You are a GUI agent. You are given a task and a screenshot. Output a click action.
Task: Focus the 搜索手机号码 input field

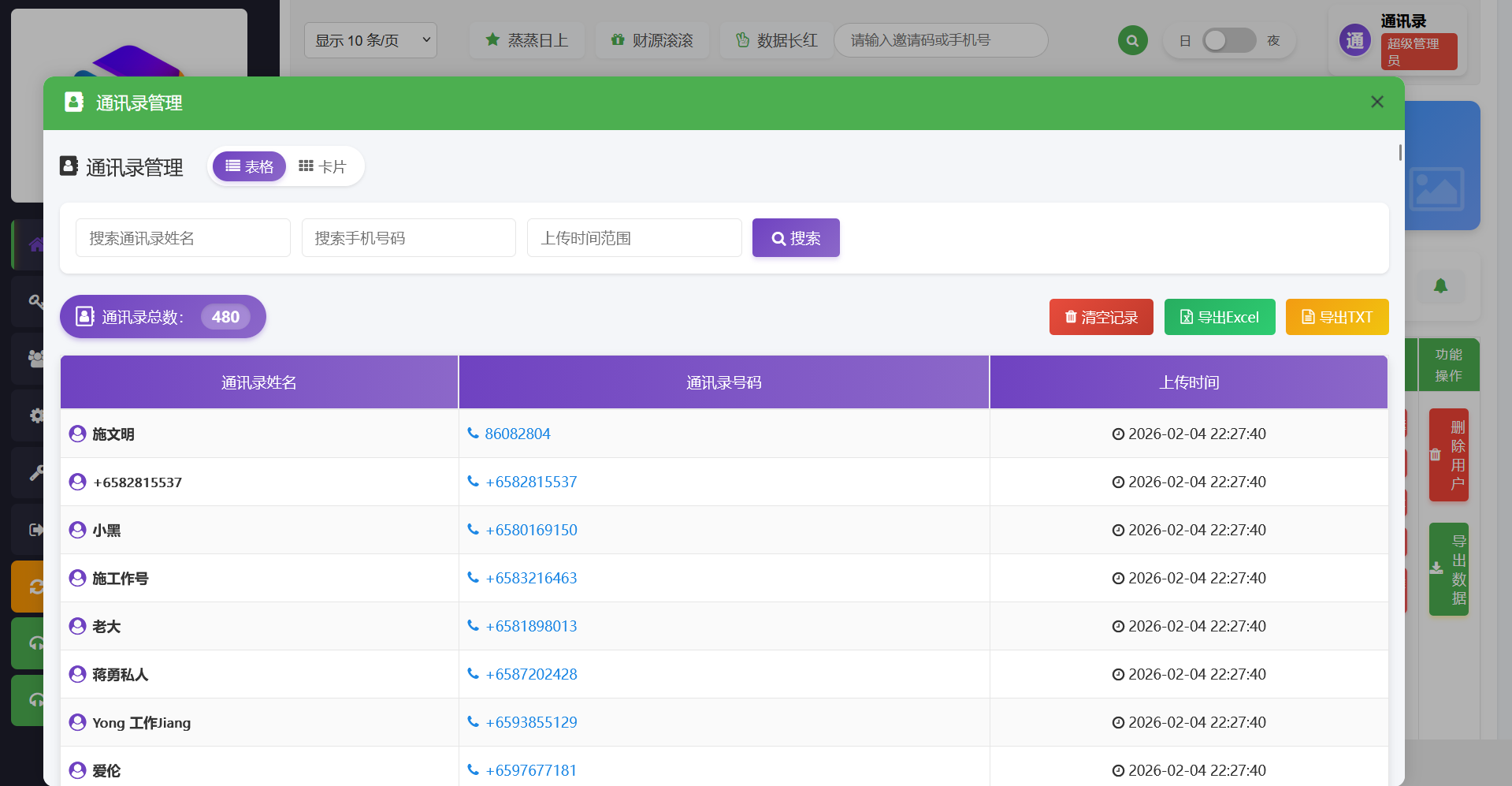tap(408, 238)
